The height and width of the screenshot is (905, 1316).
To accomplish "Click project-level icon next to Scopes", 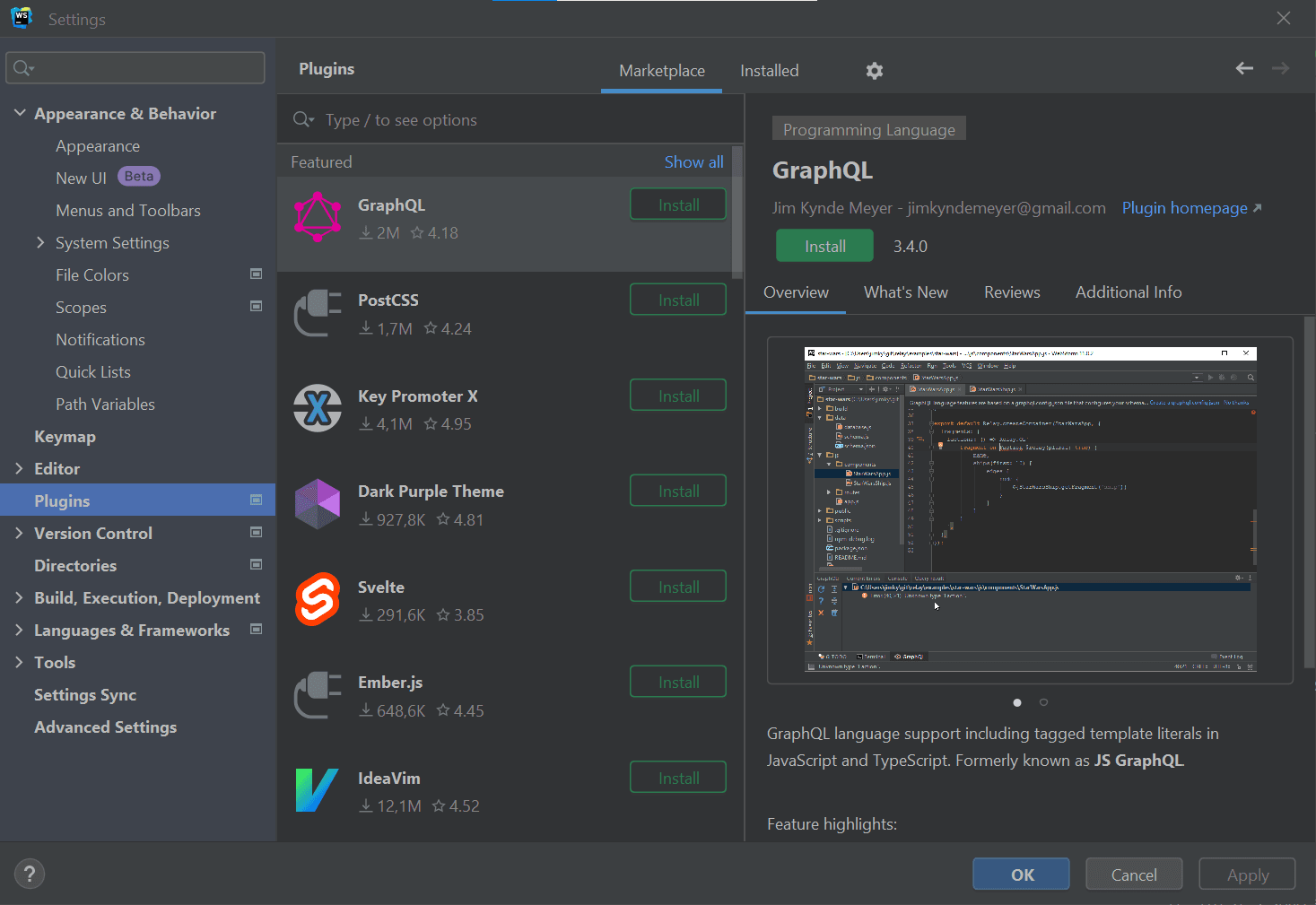I will [256, 306].
